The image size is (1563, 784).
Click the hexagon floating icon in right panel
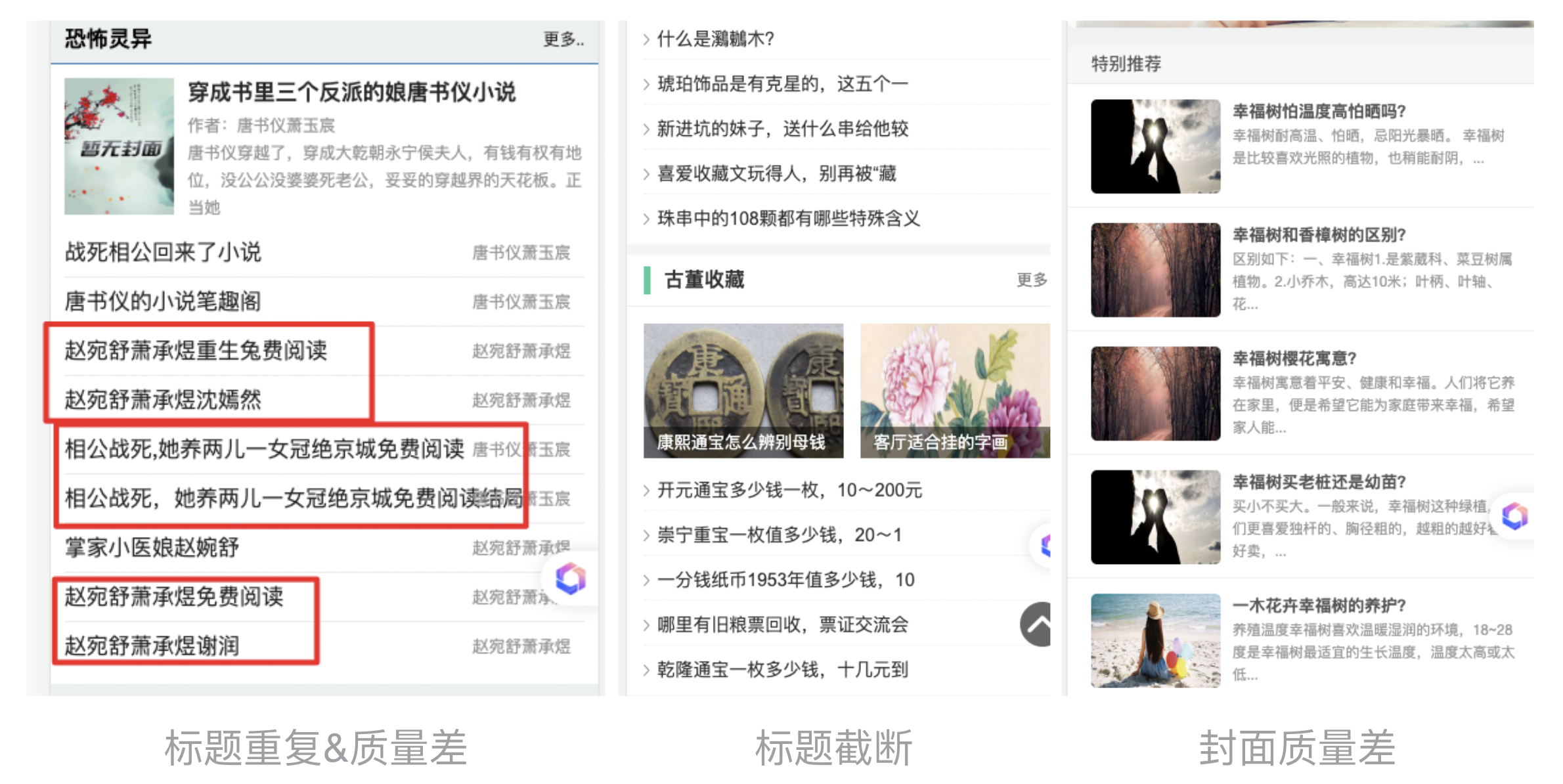[x=1515, y=516]
